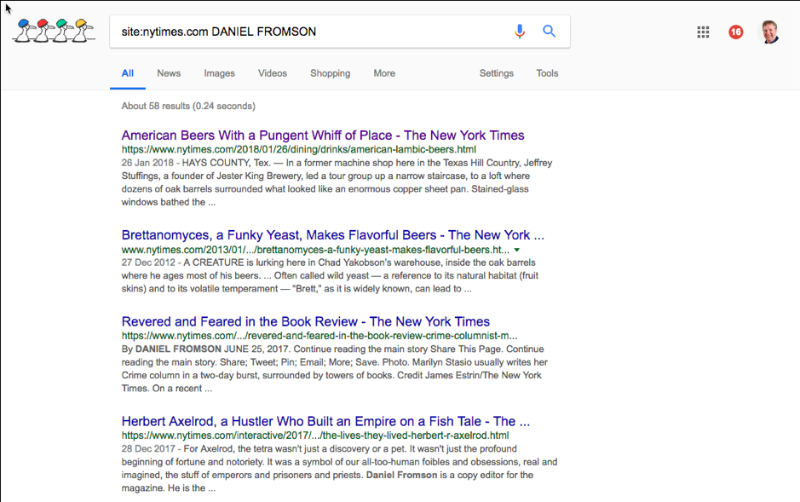Select the All results tab

tap(128, 73)
